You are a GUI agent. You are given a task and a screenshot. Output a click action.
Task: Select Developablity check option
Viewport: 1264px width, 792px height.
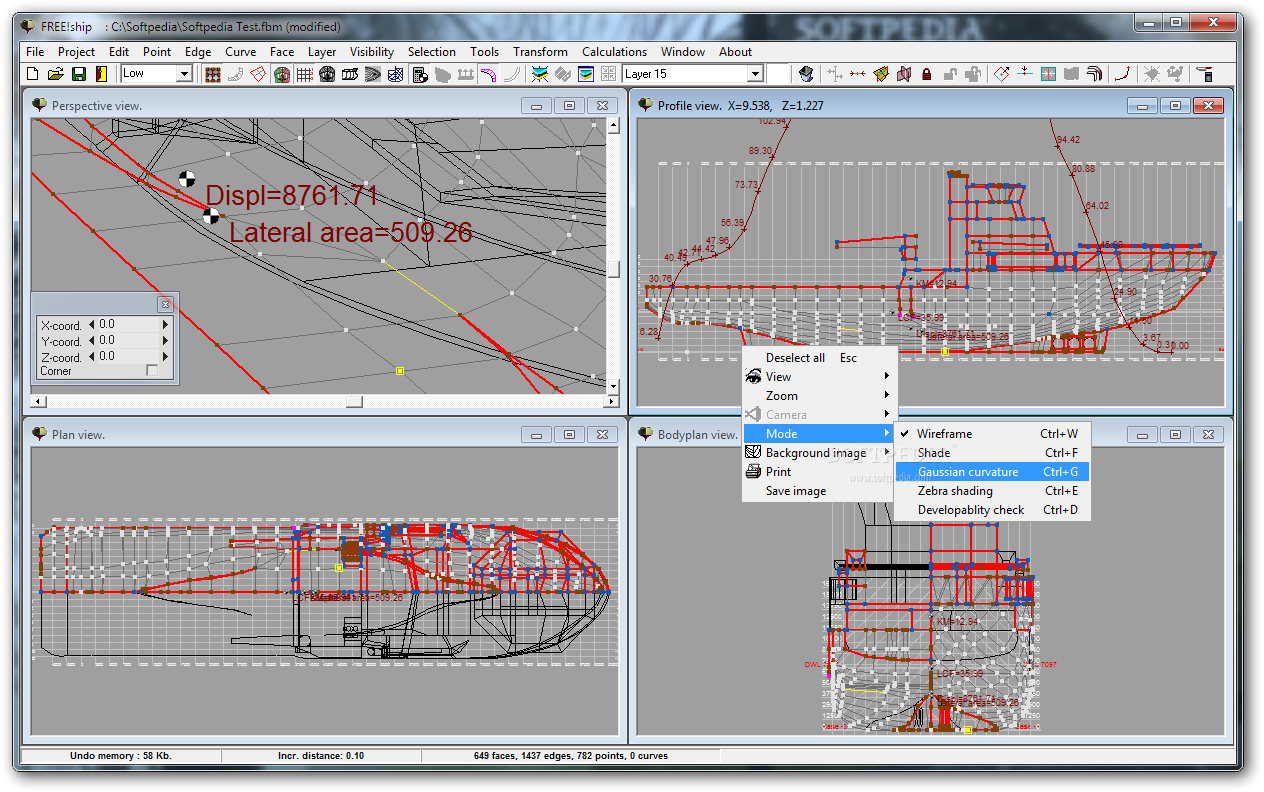click(x=992, y=510)
